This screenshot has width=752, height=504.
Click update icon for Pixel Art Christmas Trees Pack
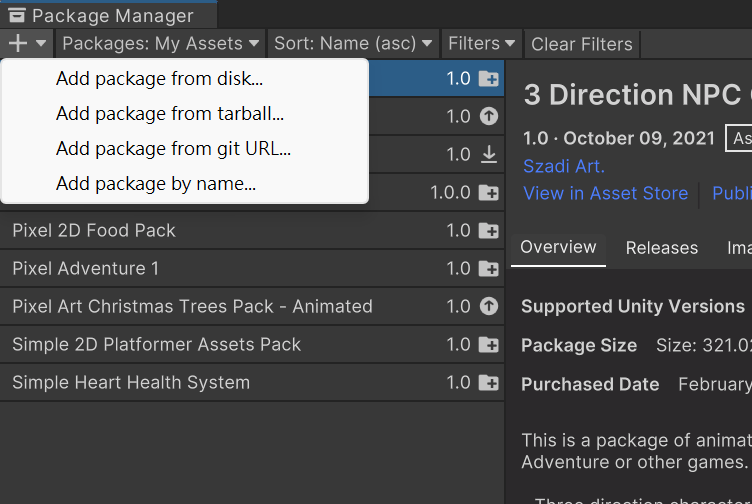click(x=489, y=306)
